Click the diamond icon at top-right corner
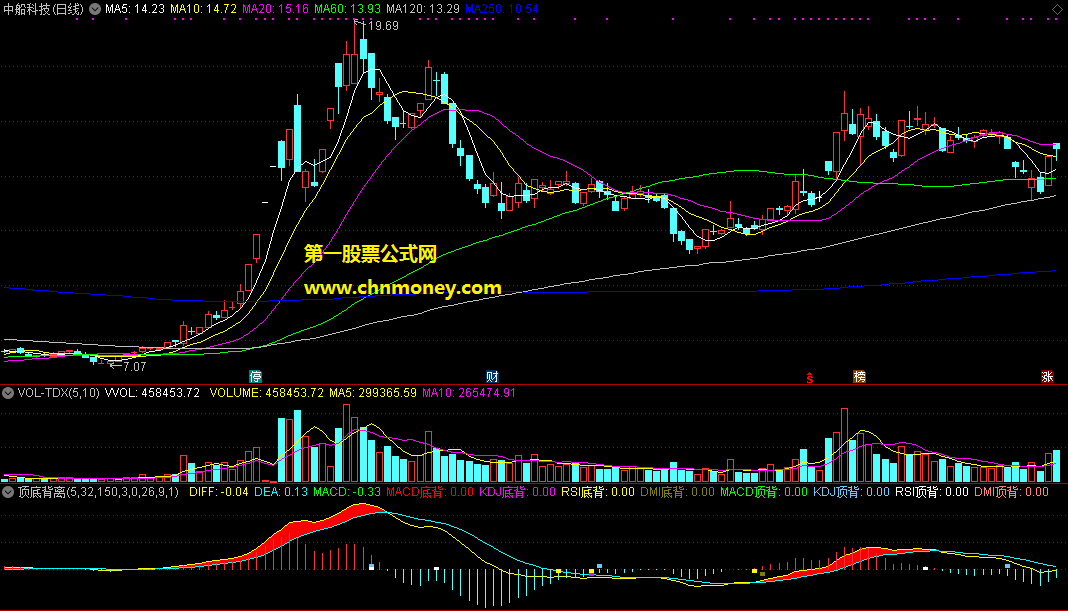Viewport: 1068px width, 611px height. point(1057,9)
